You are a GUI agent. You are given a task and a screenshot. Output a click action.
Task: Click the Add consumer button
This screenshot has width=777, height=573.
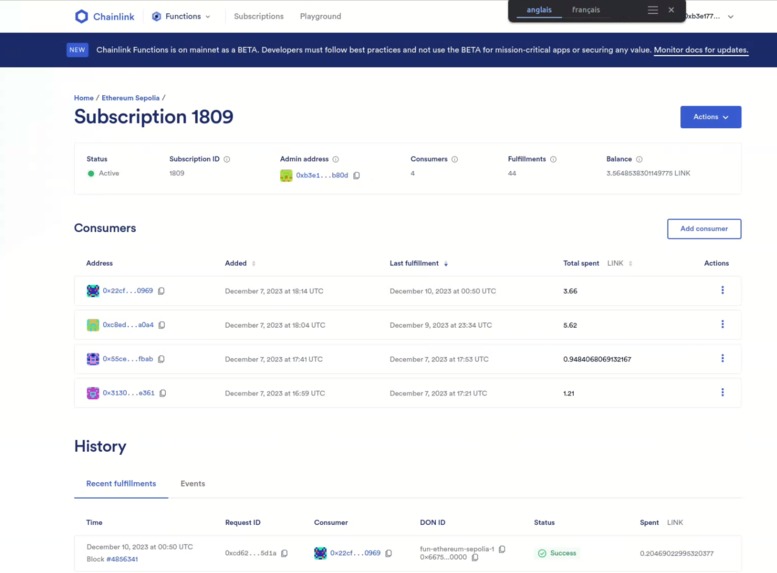(x=704, y=229)
